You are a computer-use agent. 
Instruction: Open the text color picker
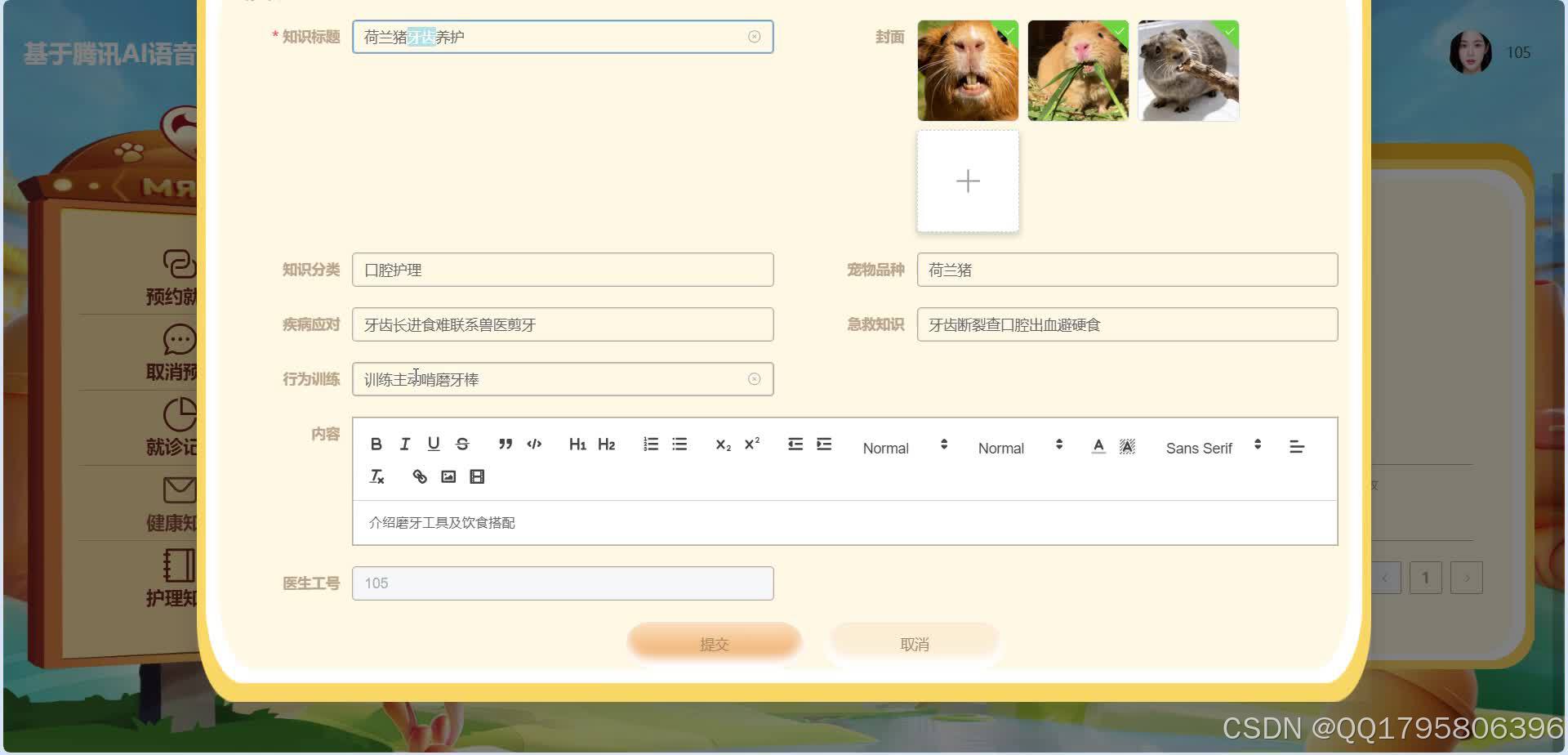pyautogui.click(x=1098, y=446)
